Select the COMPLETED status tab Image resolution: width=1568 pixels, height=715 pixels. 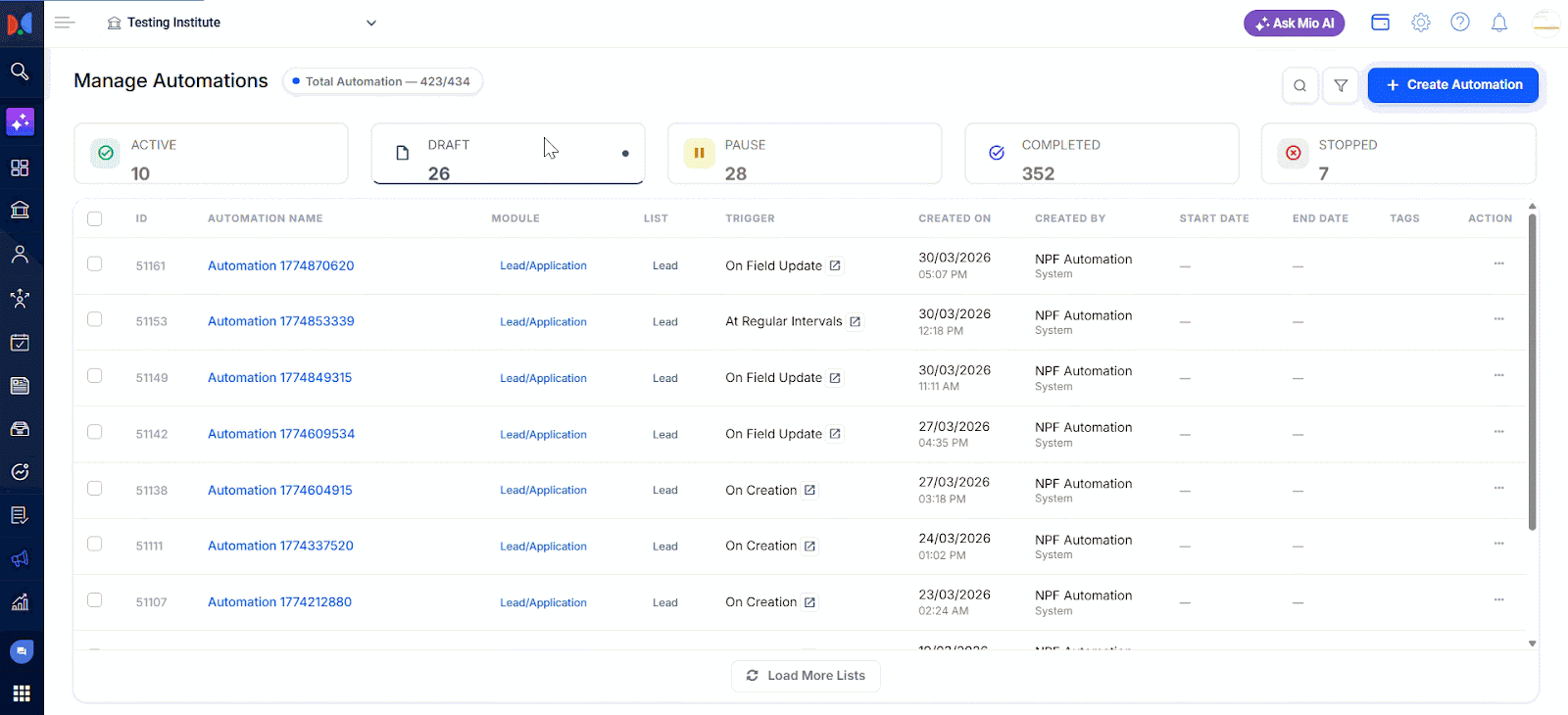[x=1101, y=154]
